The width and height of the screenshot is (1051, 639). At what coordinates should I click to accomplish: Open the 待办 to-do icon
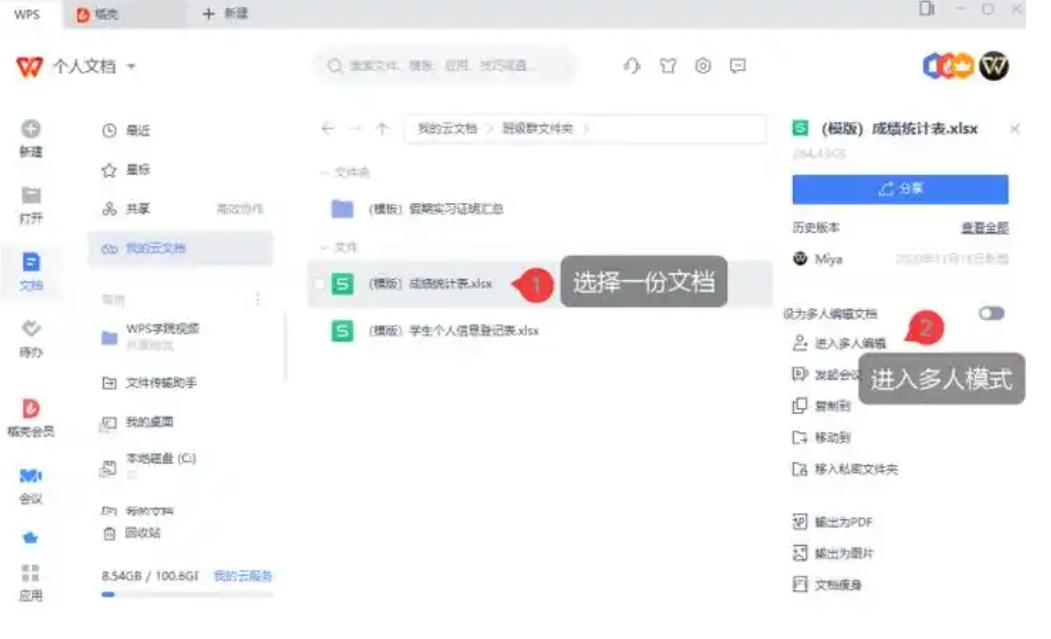[x=31, y=329]
